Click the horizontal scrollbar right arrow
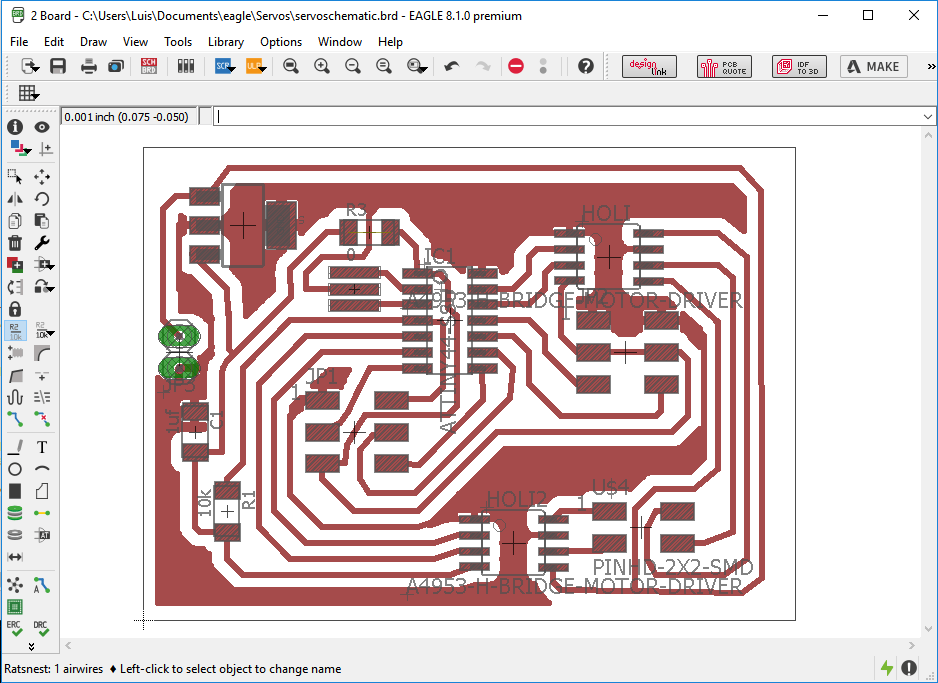 click(x=912, y=645)
